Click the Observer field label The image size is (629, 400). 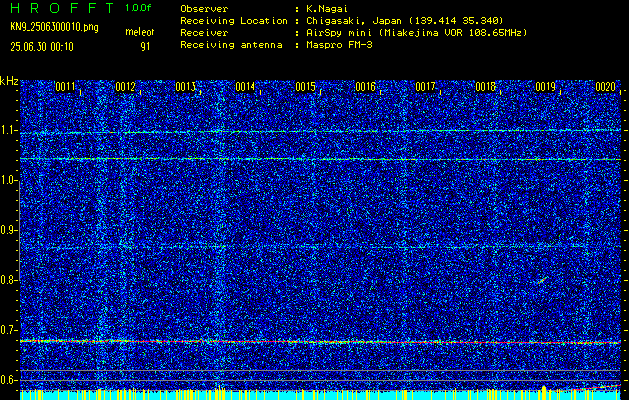(204, 9)
